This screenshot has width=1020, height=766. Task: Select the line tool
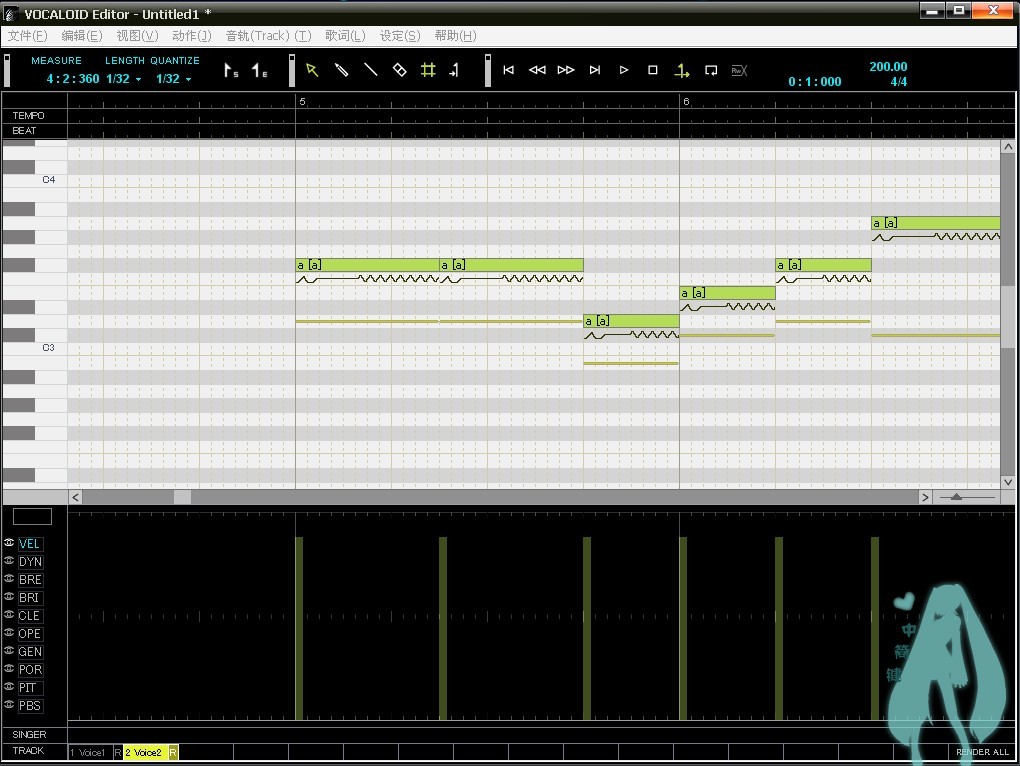(370, 70)
